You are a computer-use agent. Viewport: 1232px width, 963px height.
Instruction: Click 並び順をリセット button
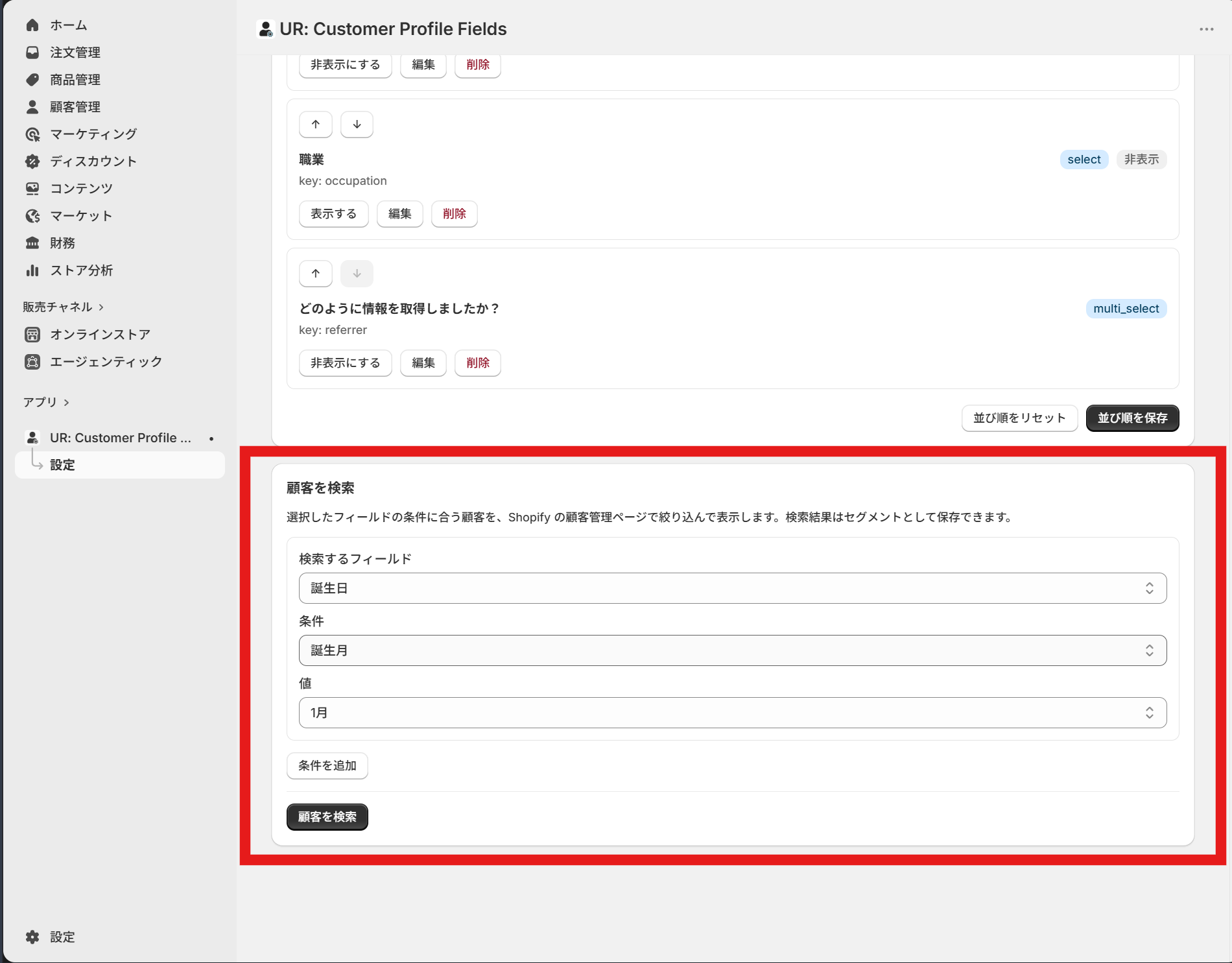point(1019,418)
